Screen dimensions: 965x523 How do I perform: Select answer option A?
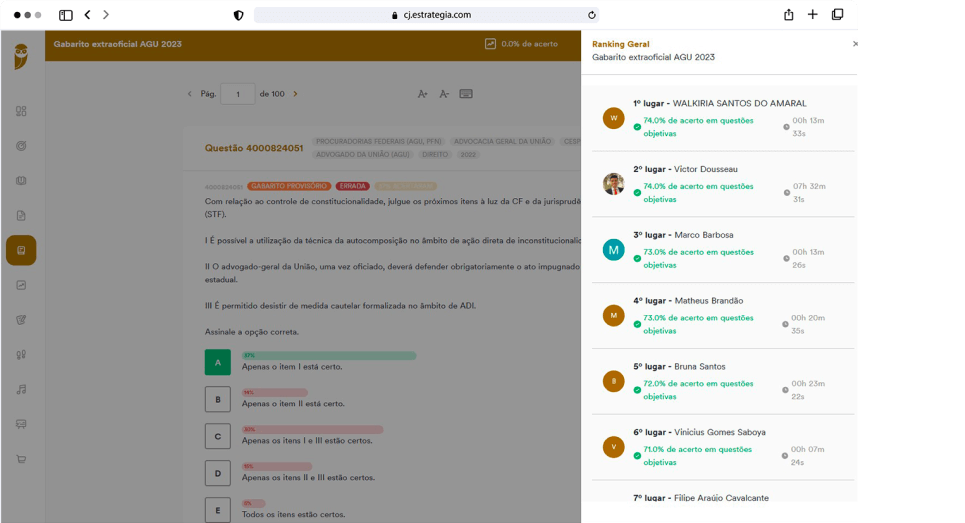point(217,362)
